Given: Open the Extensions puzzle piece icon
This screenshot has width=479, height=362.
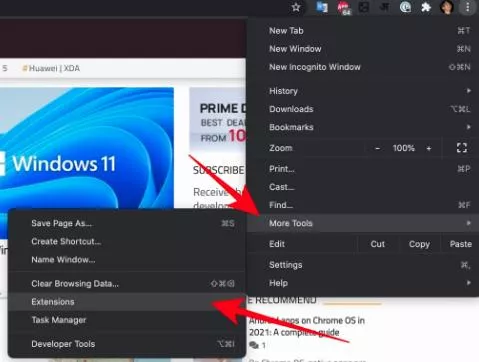Looking at the screenshot, I should (x=426, y=7).
